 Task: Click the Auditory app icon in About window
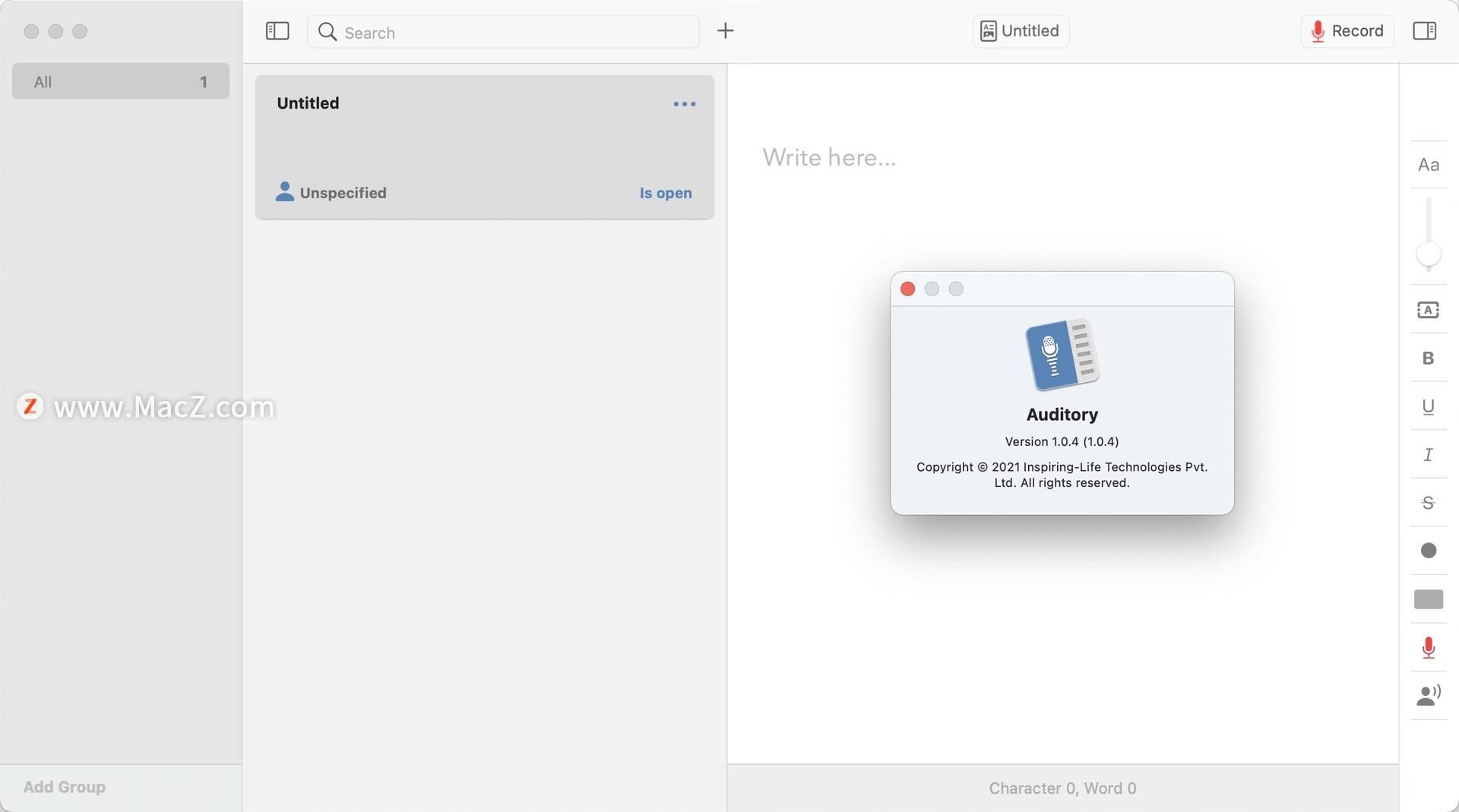click(1062, 354)
